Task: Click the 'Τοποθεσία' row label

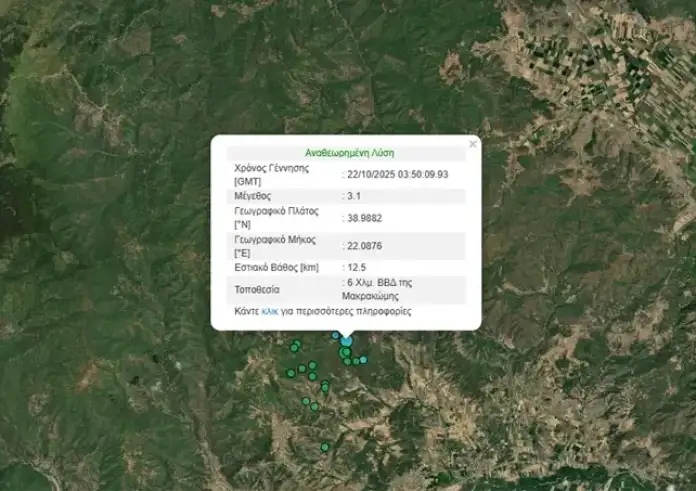Action: [x=257, y=289]
